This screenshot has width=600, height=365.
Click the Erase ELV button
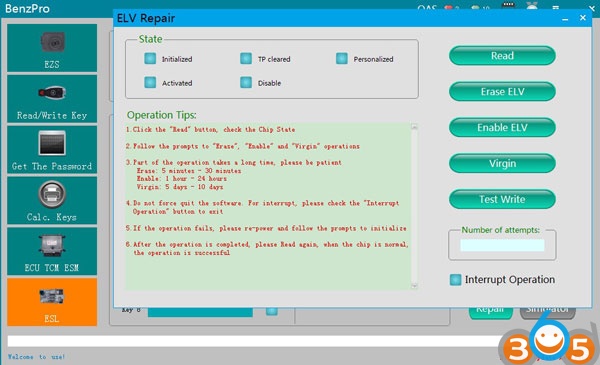502,92
